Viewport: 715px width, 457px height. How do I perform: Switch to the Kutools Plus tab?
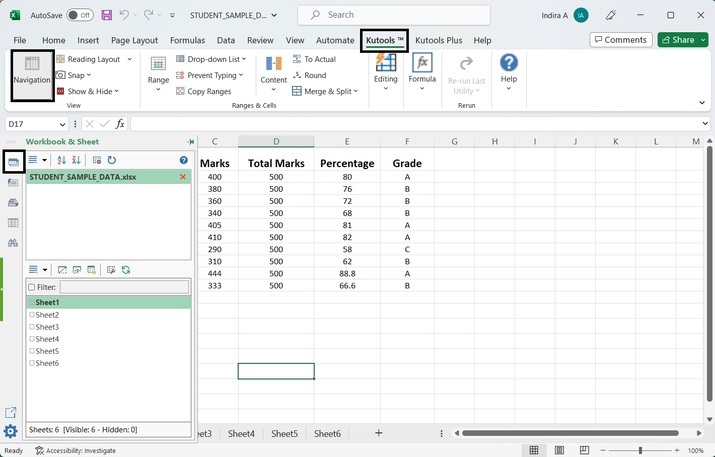[x=440, y=40]
